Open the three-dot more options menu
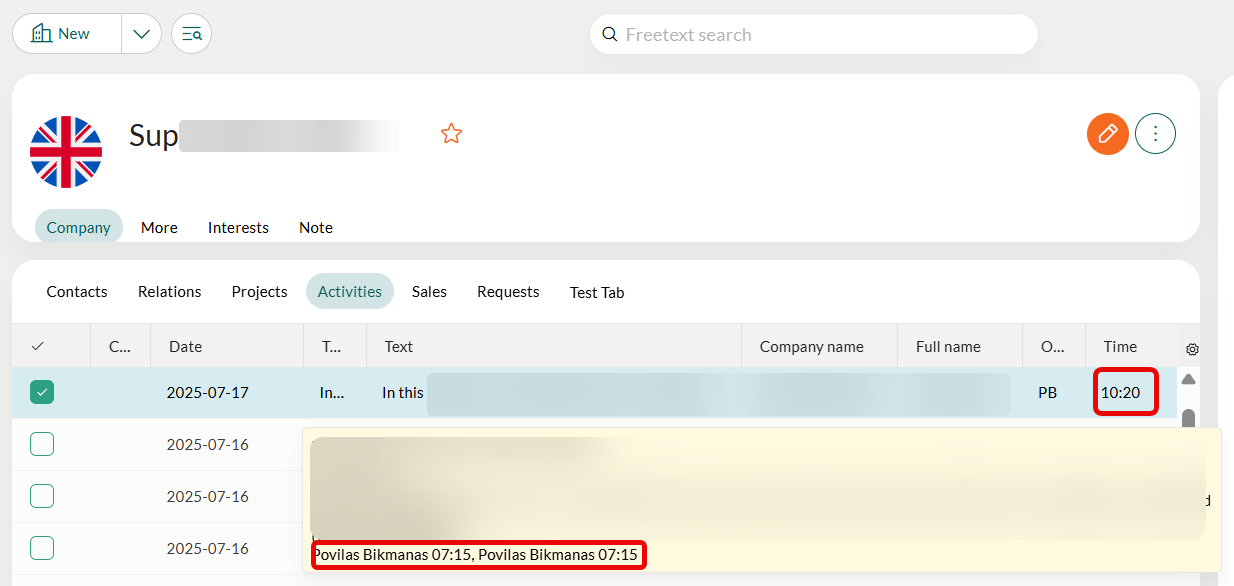Image resolution: width=1234 pixels, height=586 pixels. pyautogui.click(x=1155, y=134)
